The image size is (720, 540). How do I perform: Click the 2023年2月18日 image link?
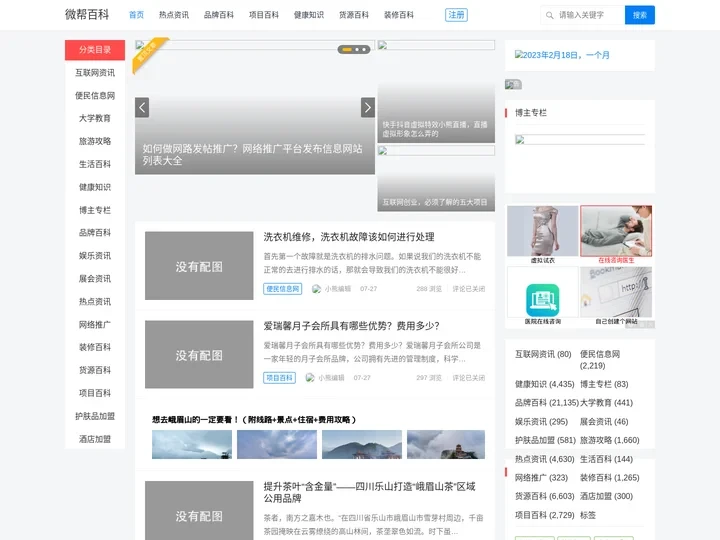562,55
